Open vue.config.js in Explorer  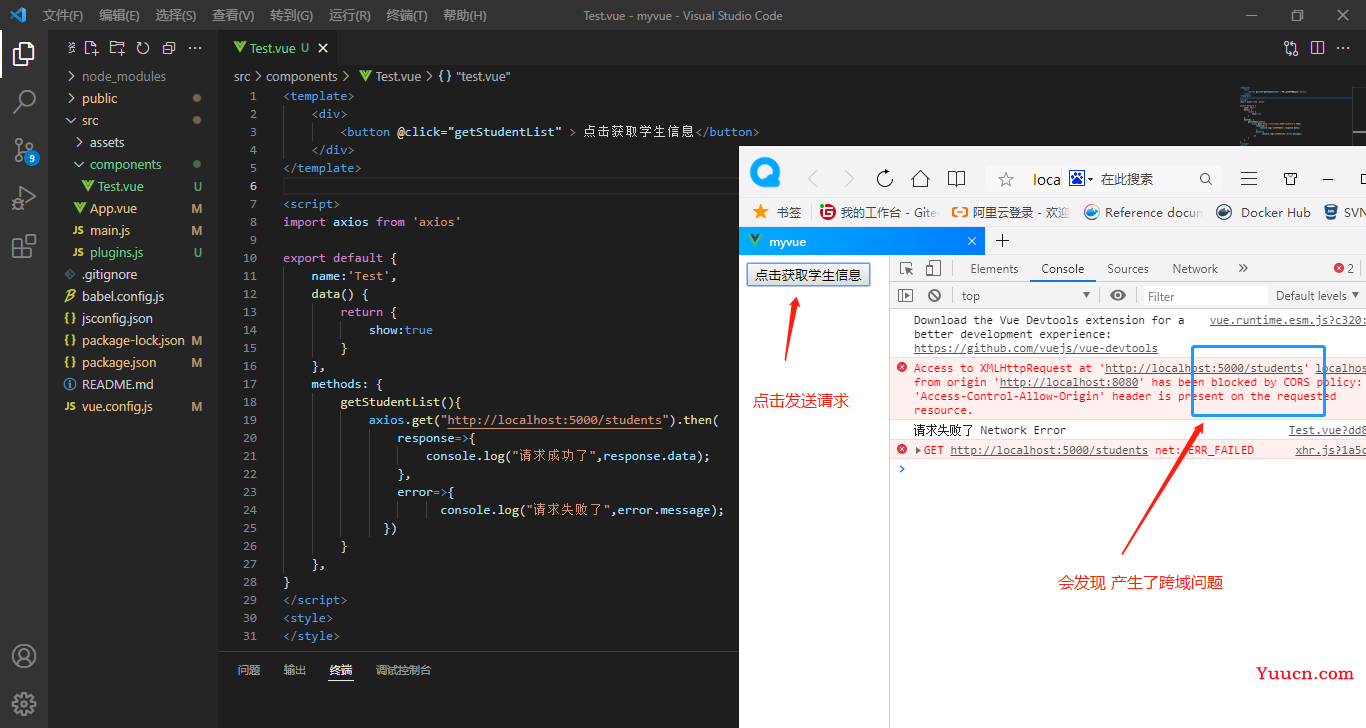117,406
